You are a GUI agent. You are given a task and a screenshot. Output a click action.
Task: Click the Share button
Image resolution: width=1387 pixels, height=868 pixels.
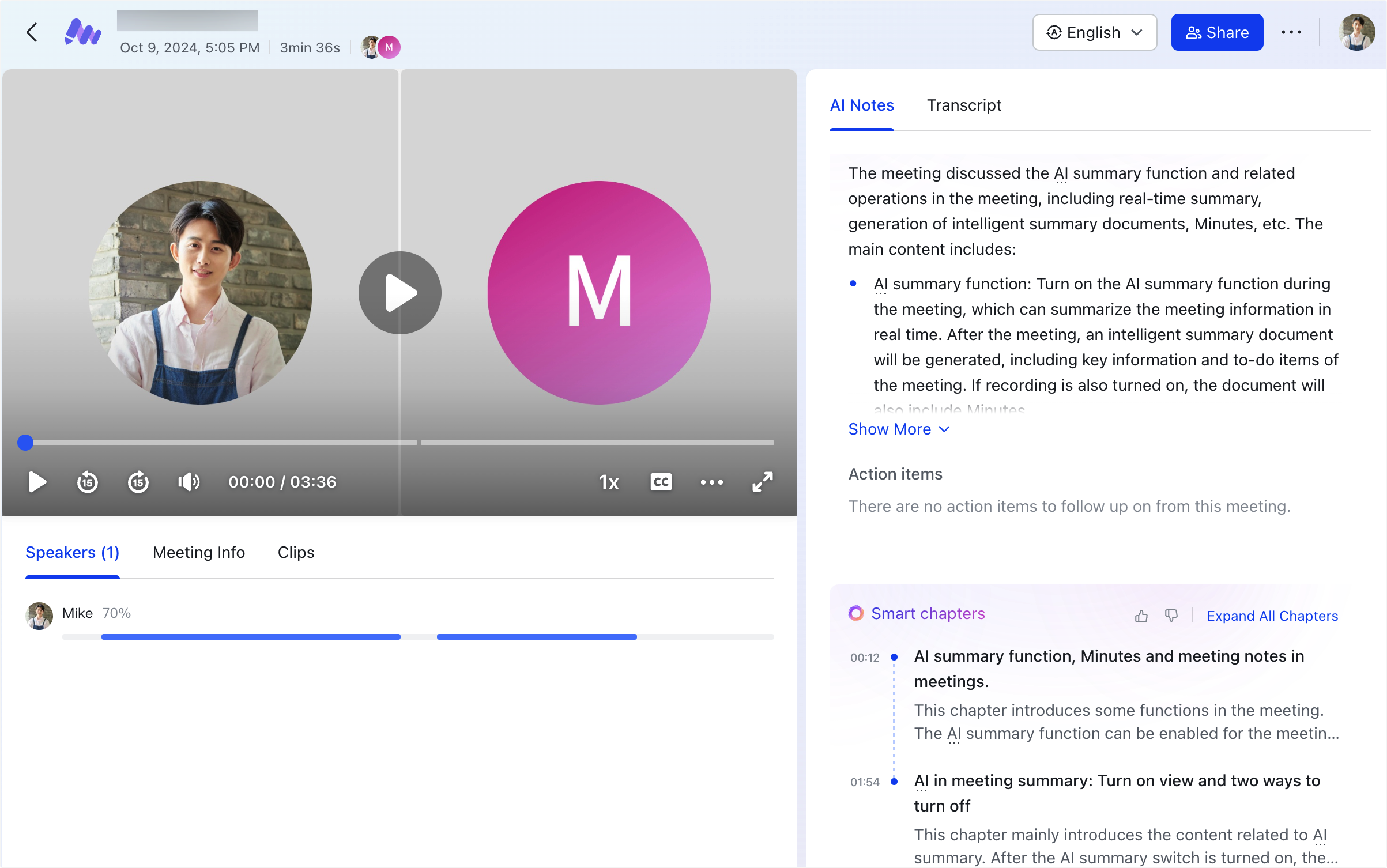point(1217,32)
